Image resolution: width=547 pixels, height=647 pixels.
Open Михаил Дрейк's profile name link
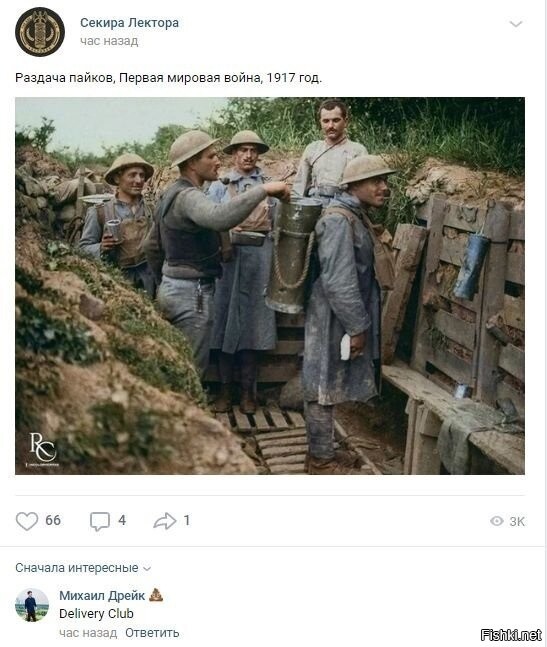tap(102, 595)
